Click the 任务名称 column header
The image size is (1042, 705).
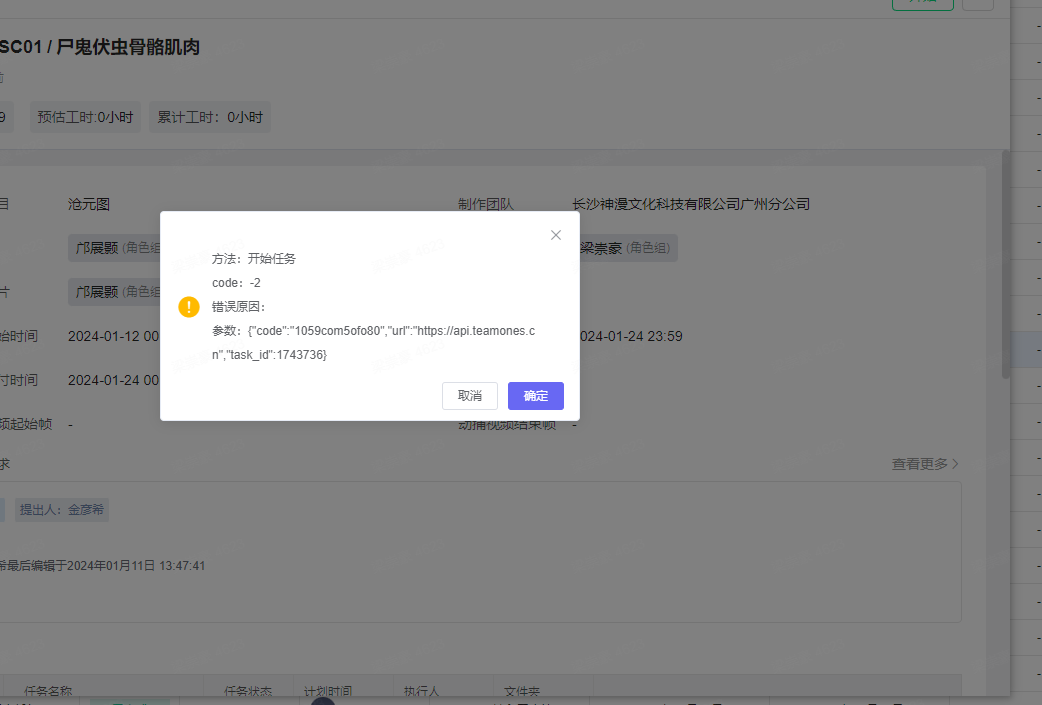[x=48, y=691]
